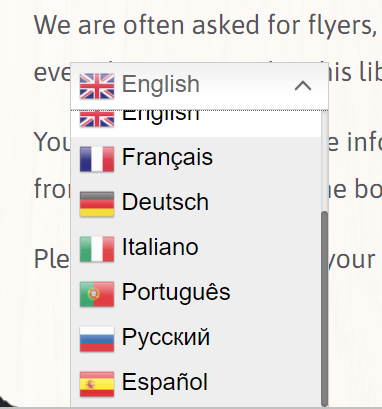Viewport: 382px width, 409px height.
Task: Collapse the language dropdown with the chevron arrow
Action: pyautogui.click(x=303, y=86)
